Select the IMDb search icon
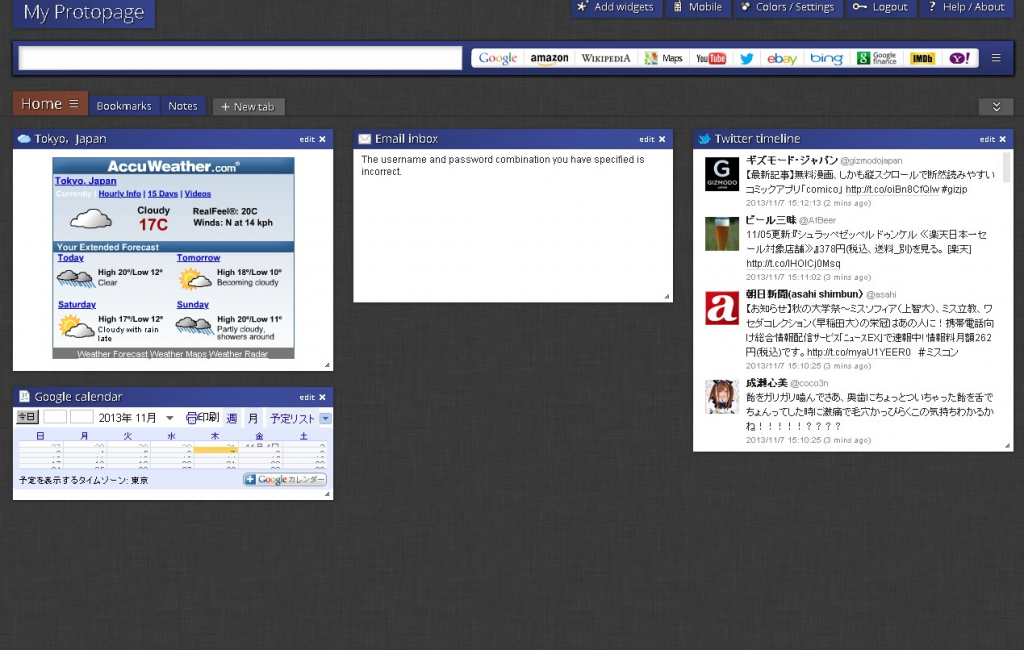 click(922, 59)
